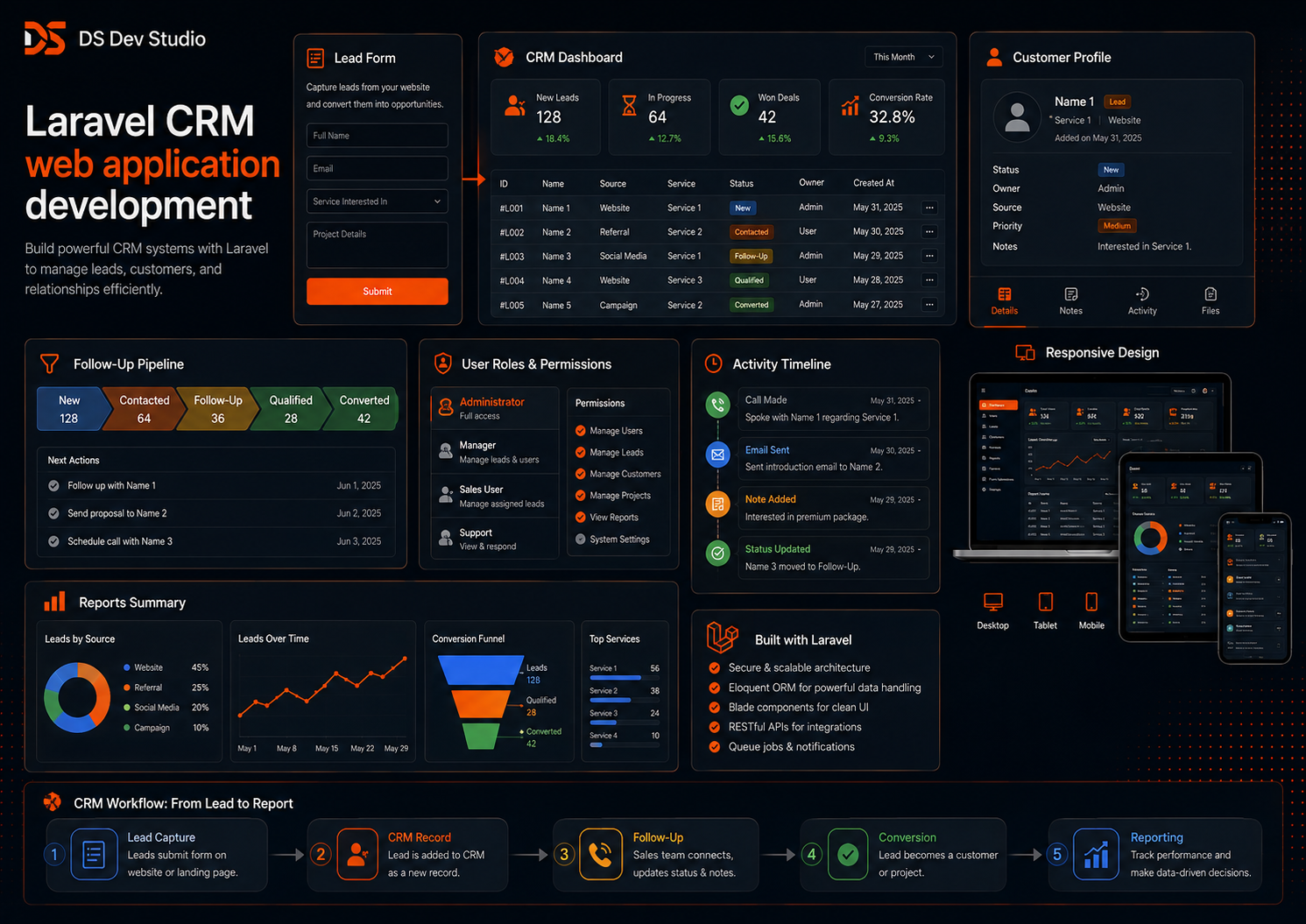Click the Note Added note icon
This screenshot has width=1306, height=924.
pyautogui.click(x=718, y=504)
